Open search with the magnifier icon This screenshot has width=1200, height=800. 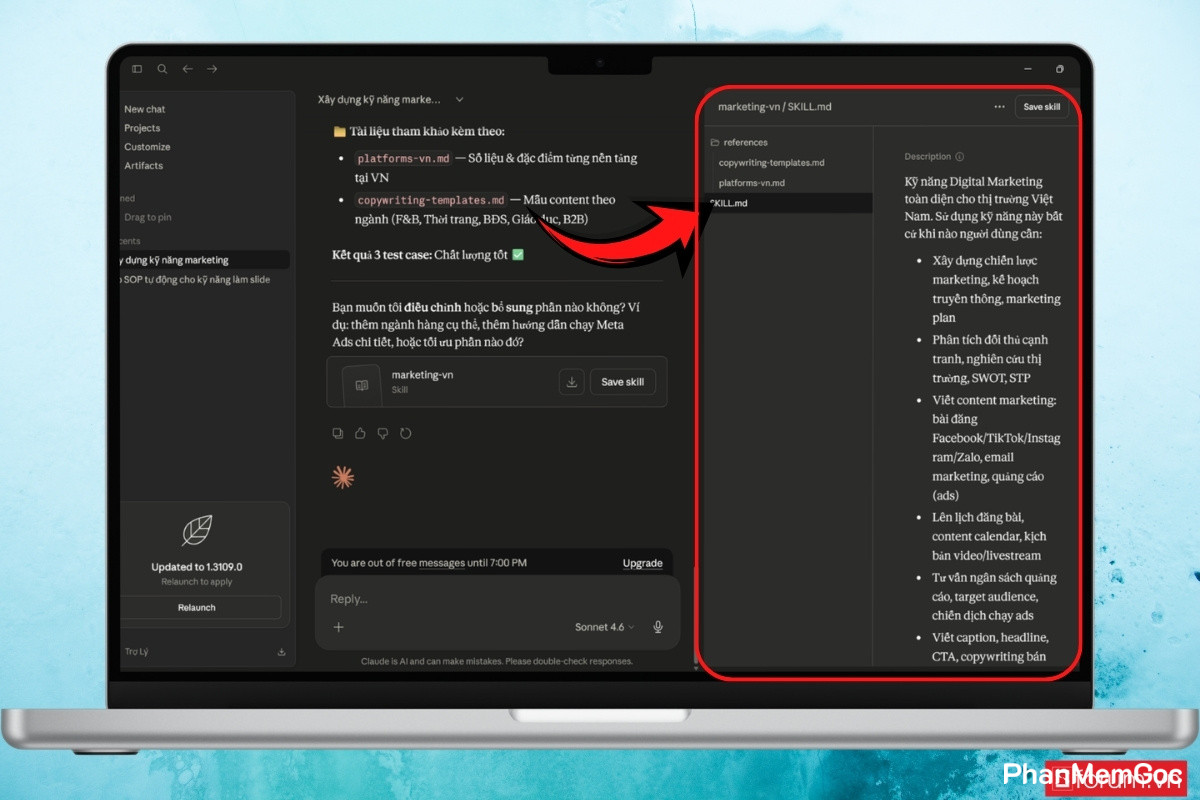[x=162, y=69]
